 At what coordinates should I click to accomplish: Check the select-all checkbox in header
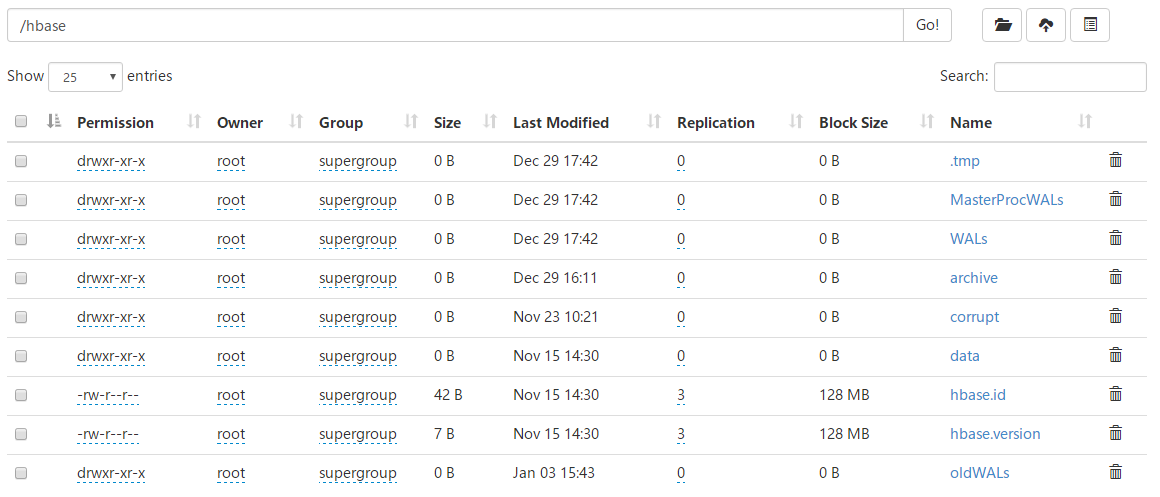pyautogui.click(x=21, y=122)
